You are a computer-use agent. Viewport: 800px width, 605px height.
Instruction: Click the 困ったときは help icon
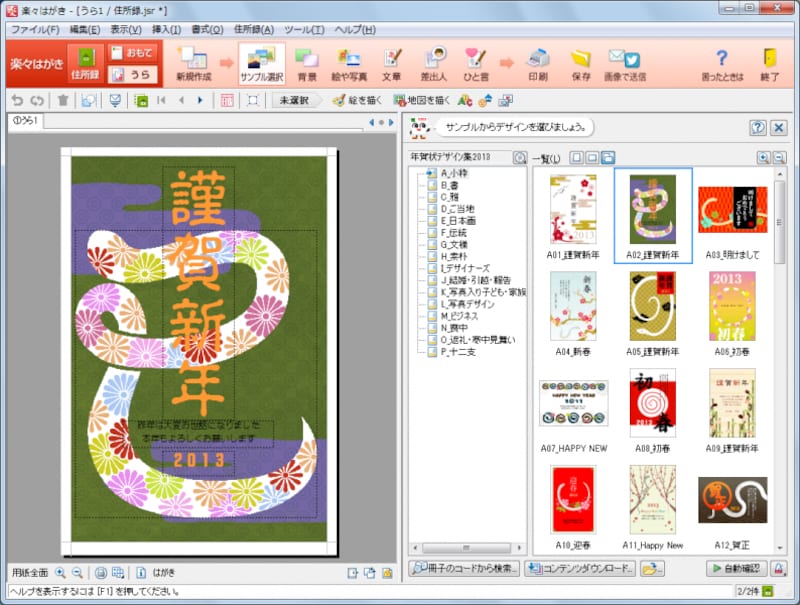click(x=721, y=63)
